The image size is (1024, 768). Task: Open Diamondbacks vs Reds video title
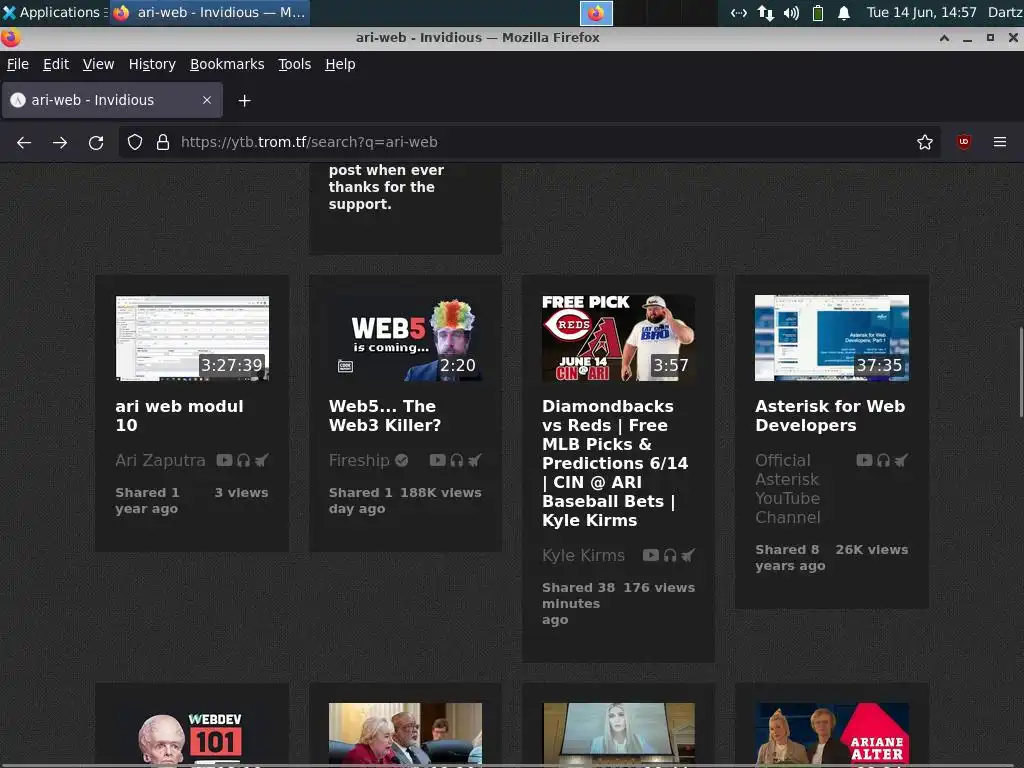615,463
